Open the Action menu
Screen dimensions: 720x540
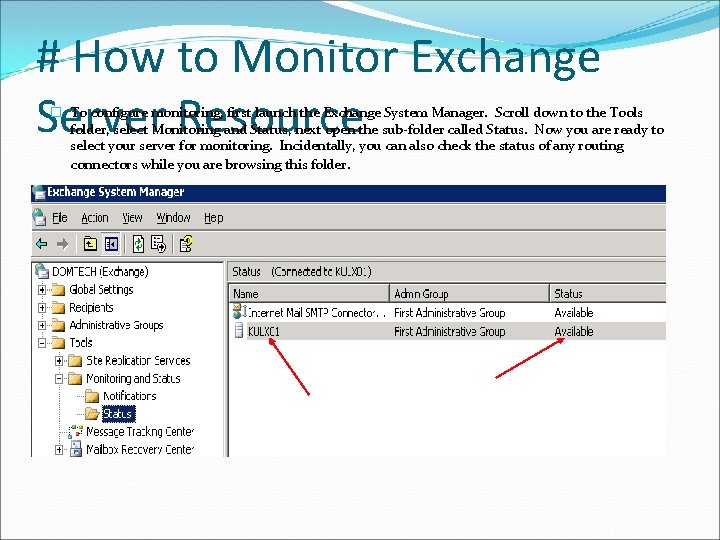(x=95, y=218)
